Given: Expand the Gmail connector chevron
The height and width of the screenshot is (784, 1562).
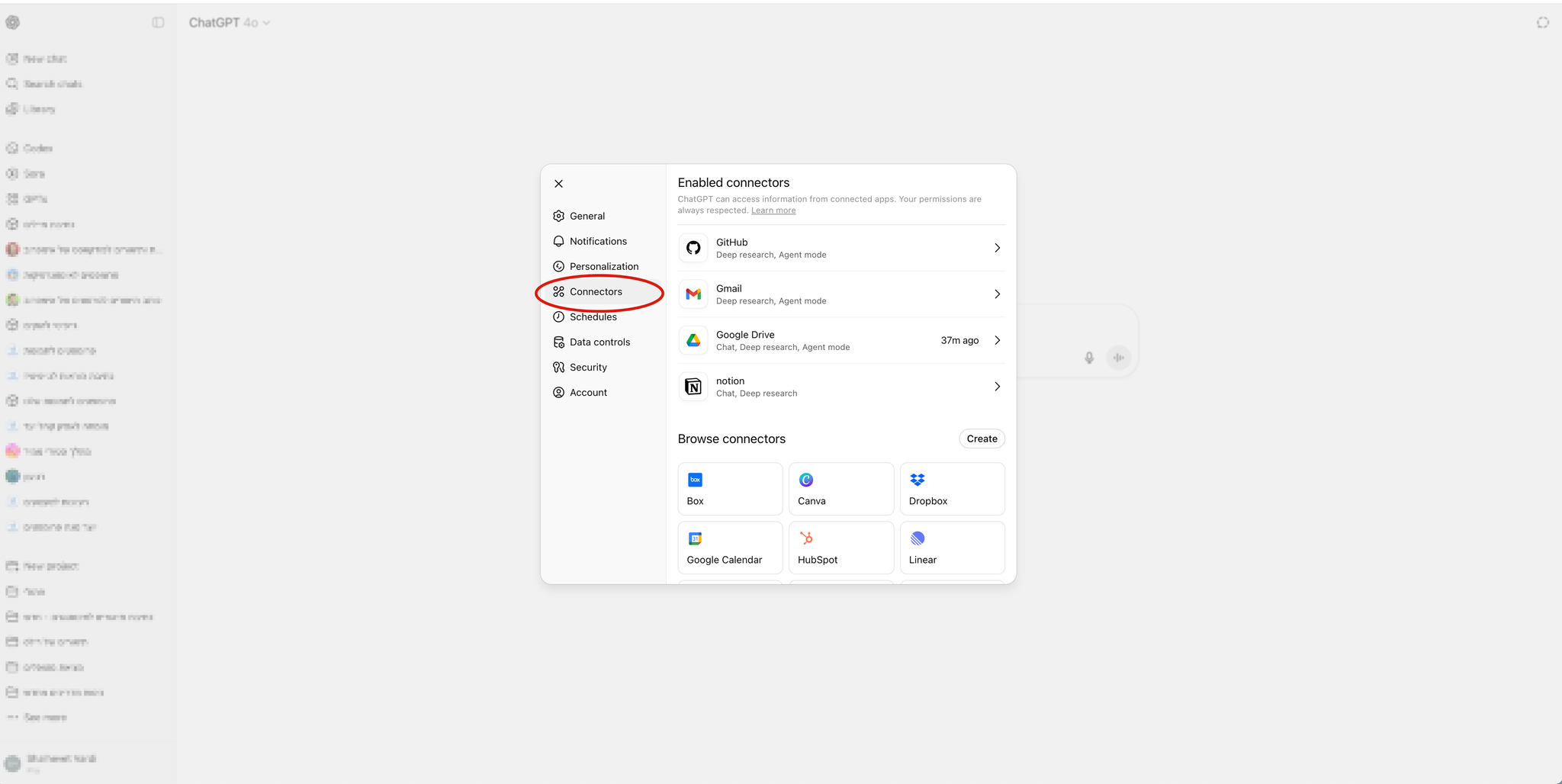Looking at the screenshot, I should click(x=997, y=294).
